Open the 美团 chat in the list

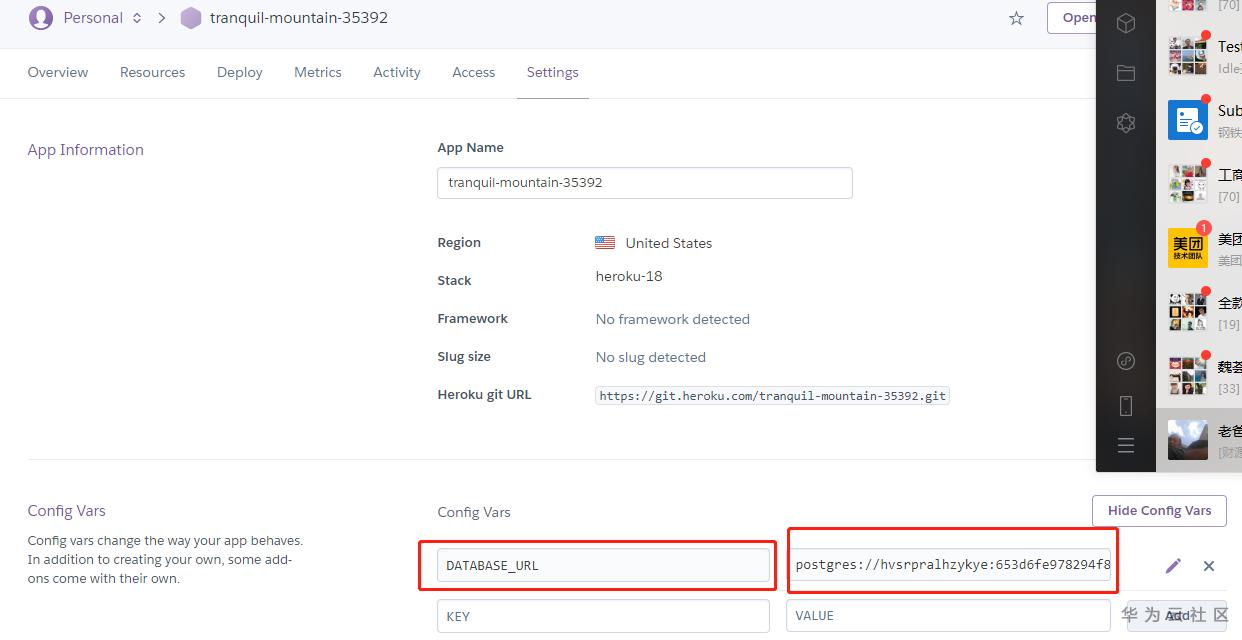click(x=1200, y=248)
